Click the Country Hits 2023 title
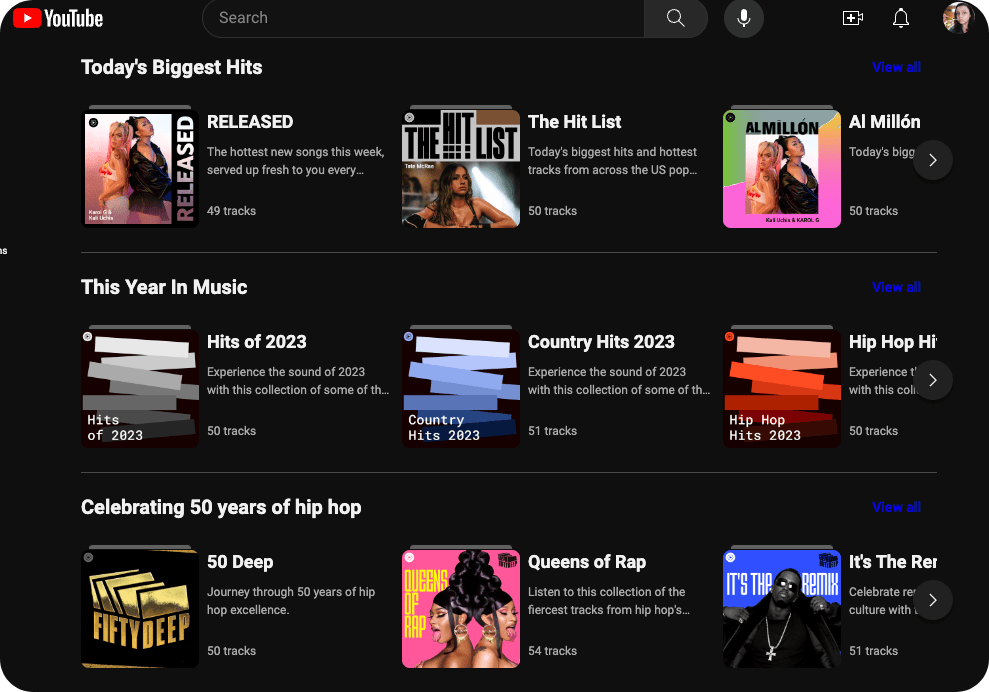 click(601, 342)
